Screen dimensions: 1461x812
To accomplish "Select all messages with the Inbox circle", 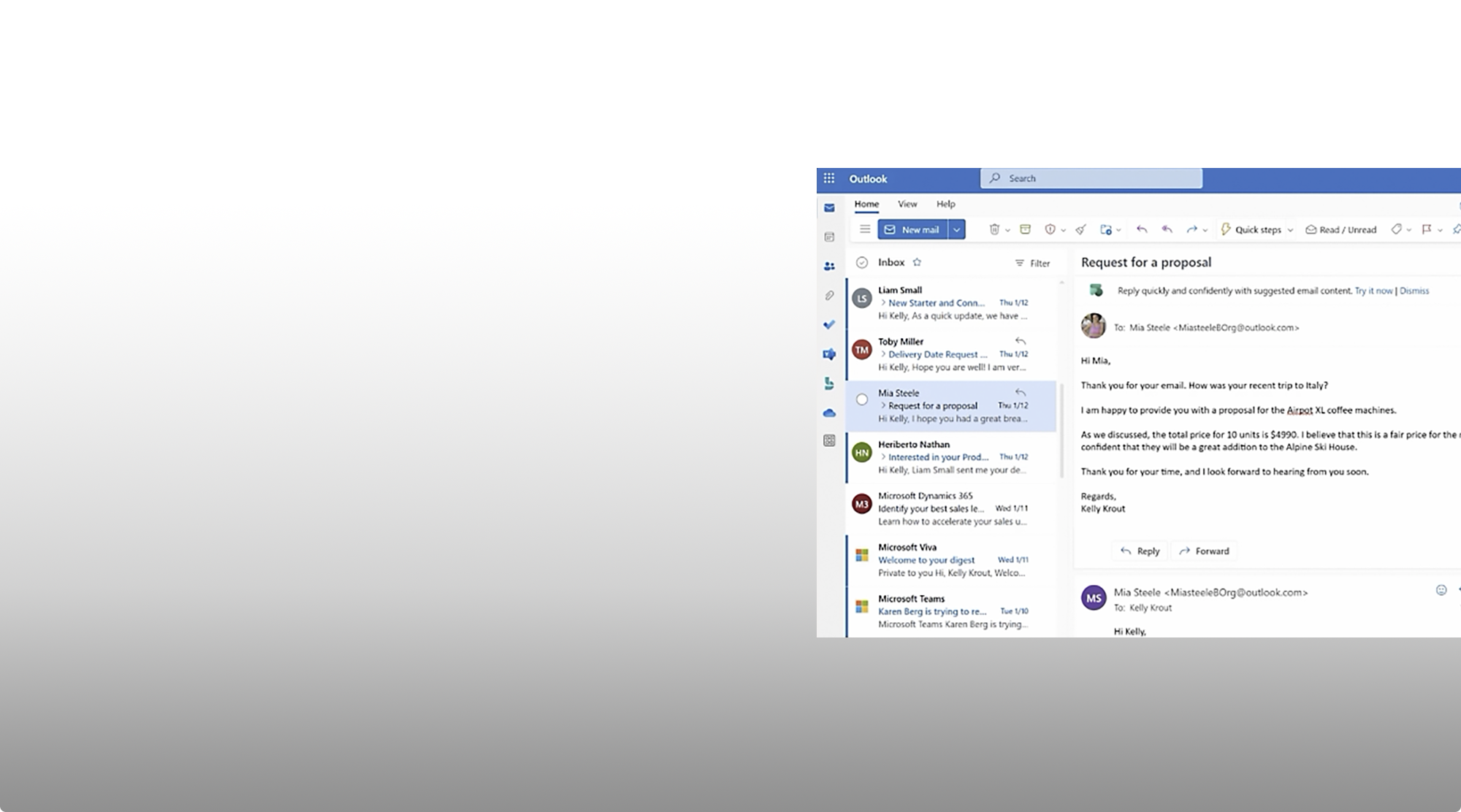I will pyautogui.click(x=862, y=262).
